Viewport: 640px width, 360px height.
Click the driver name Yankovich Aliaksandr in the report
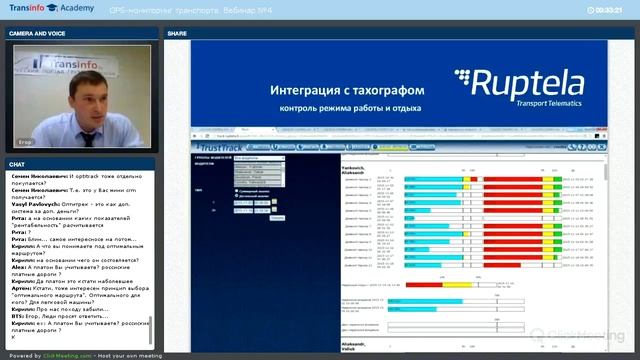coord(353,170)
